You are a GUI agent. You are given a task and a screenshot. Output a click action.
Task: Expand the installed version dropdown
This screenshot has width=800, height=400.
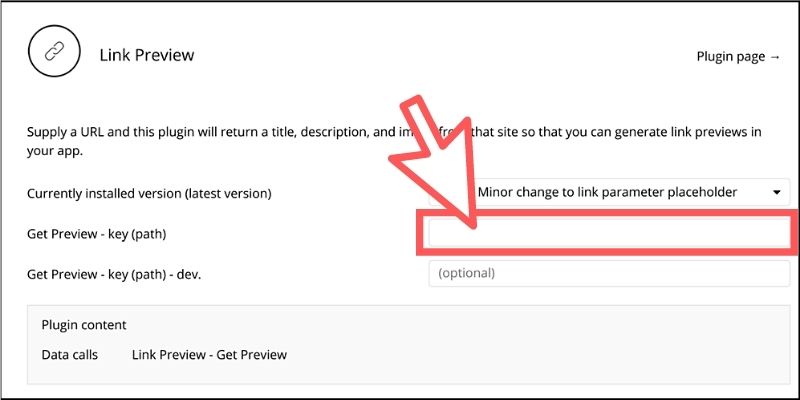click(609, 192)
